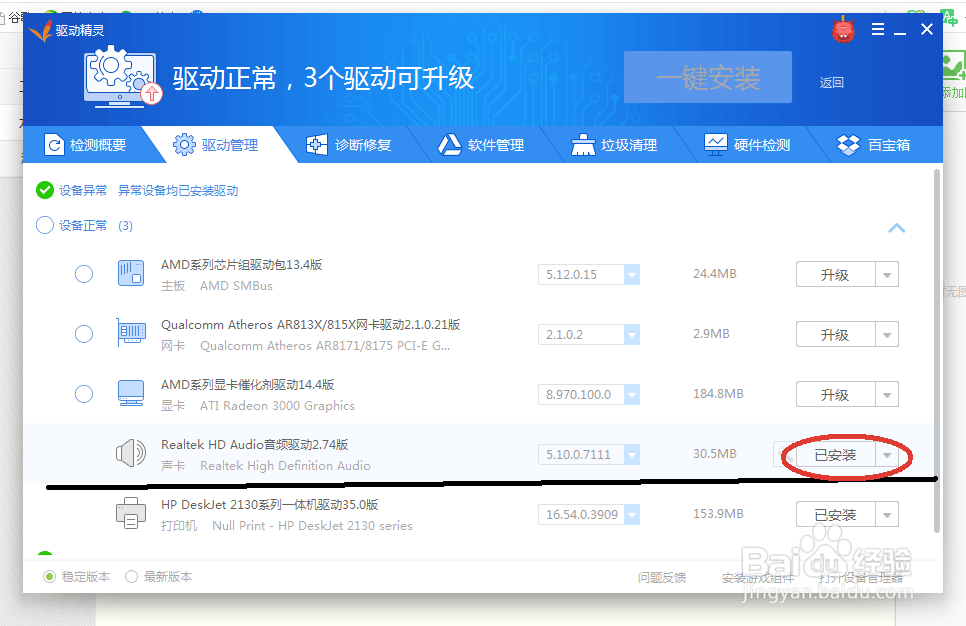Choose the 稳定版本 radio option
Viewport: 966px width, 626px height.
click(x=49, y=577)
